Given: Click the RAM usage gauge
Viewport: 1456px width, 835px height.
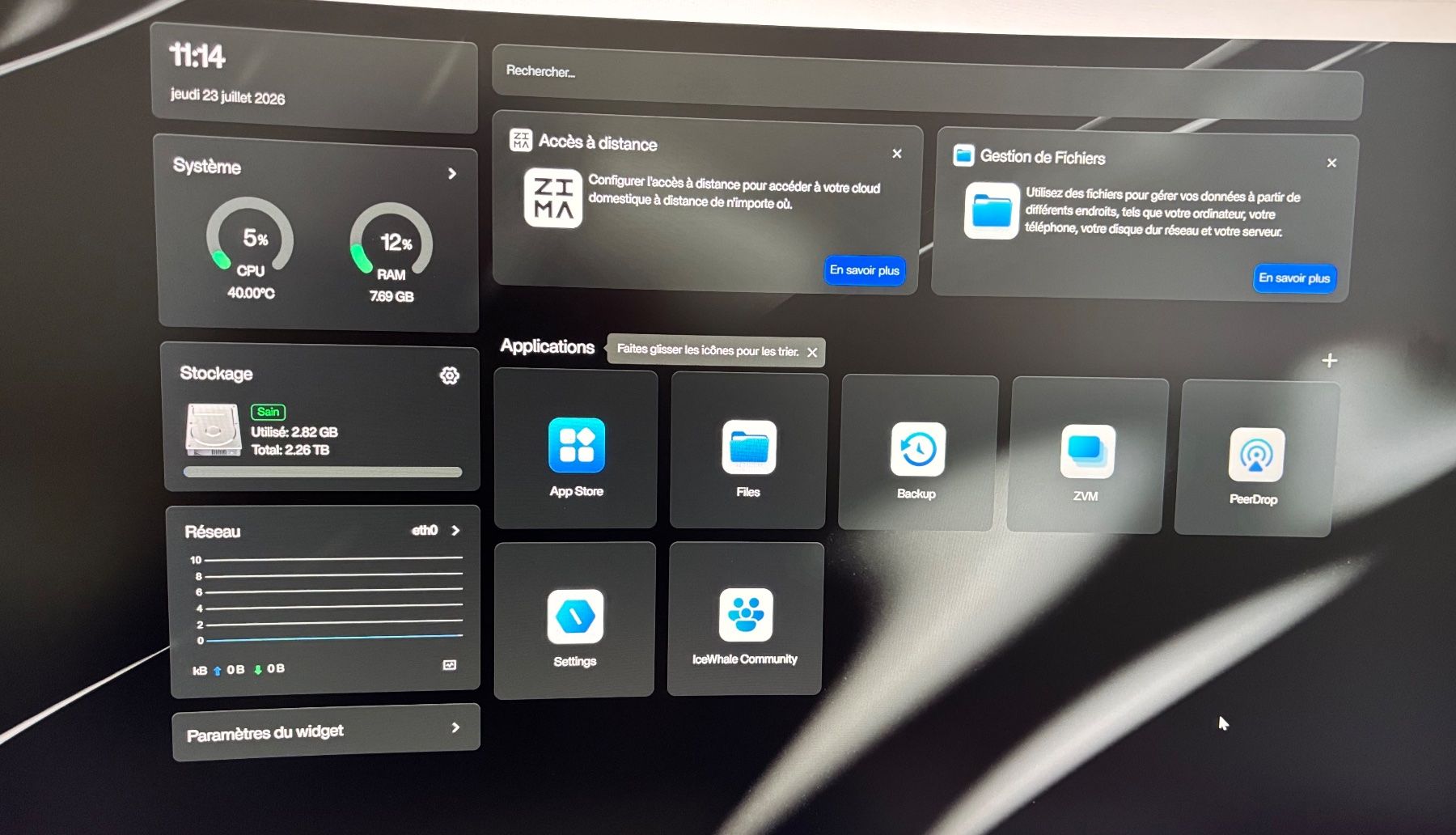Looking at the screenshot, I should pos(392,240).
